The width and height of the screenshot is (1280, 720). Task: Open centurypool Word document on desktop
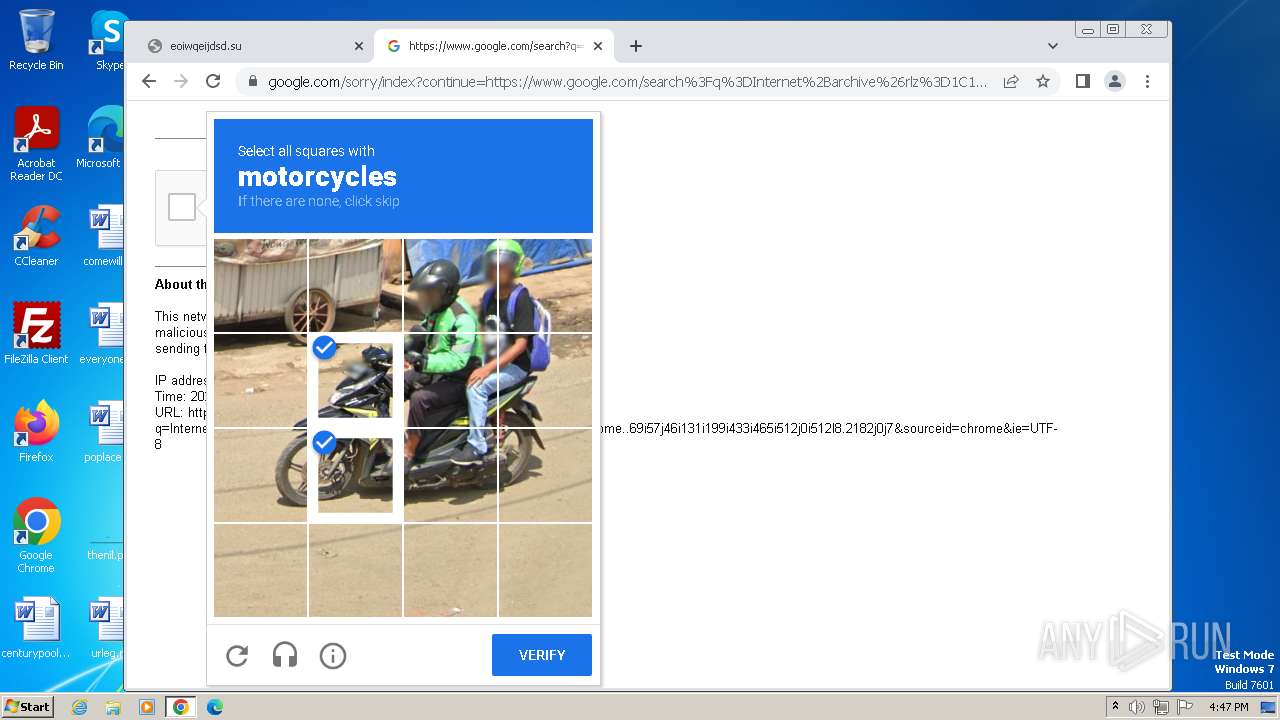(x=36, y=628)
